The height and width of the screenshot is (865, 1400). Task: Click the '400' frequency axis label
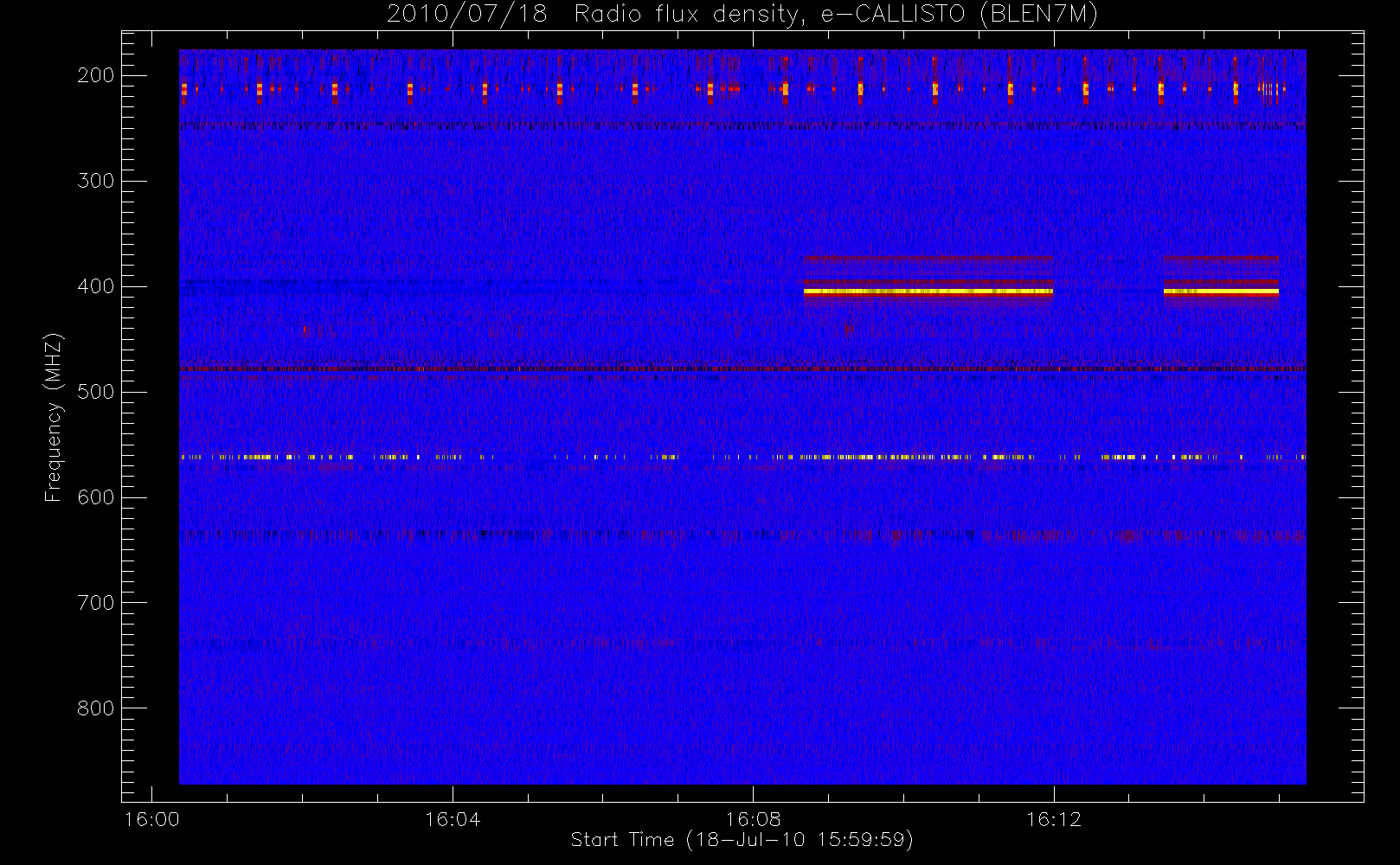95,286
